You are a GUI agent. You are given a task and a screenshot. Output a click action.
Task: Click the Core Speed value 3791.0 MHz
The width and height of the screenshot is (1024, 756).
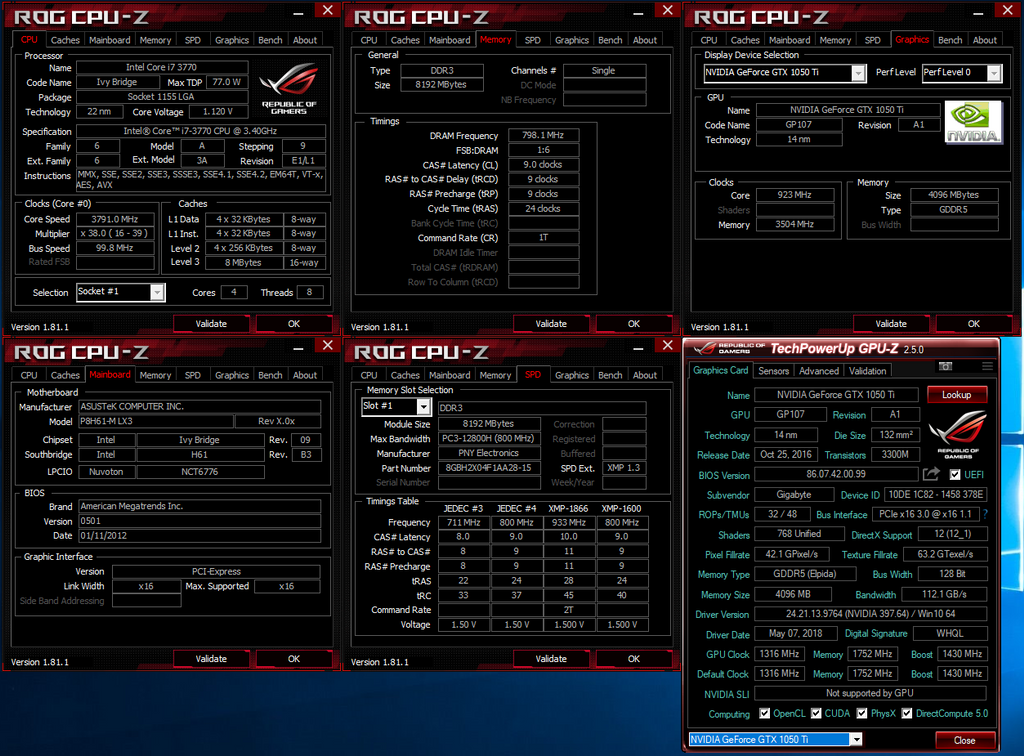(115, 219)
